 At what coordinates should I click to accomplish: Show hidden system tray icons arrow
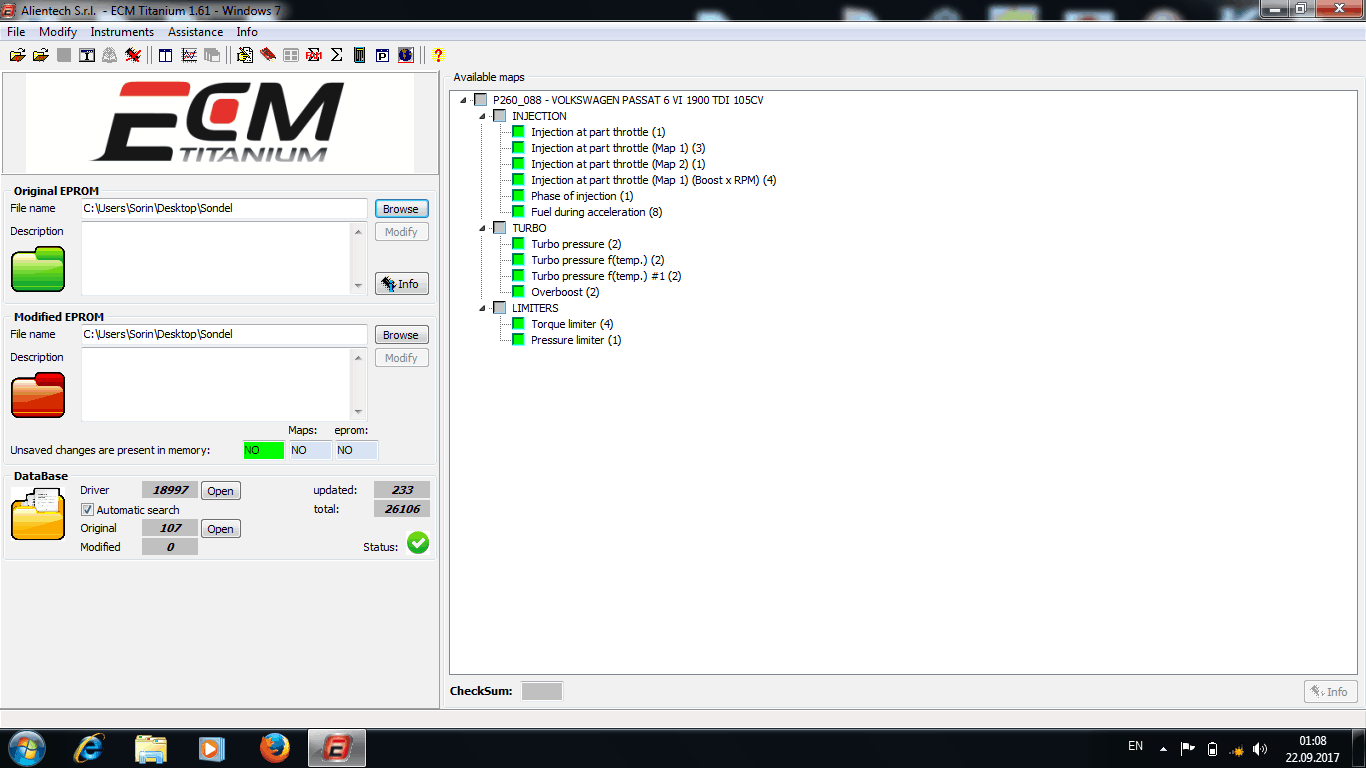pos(1163,748)
